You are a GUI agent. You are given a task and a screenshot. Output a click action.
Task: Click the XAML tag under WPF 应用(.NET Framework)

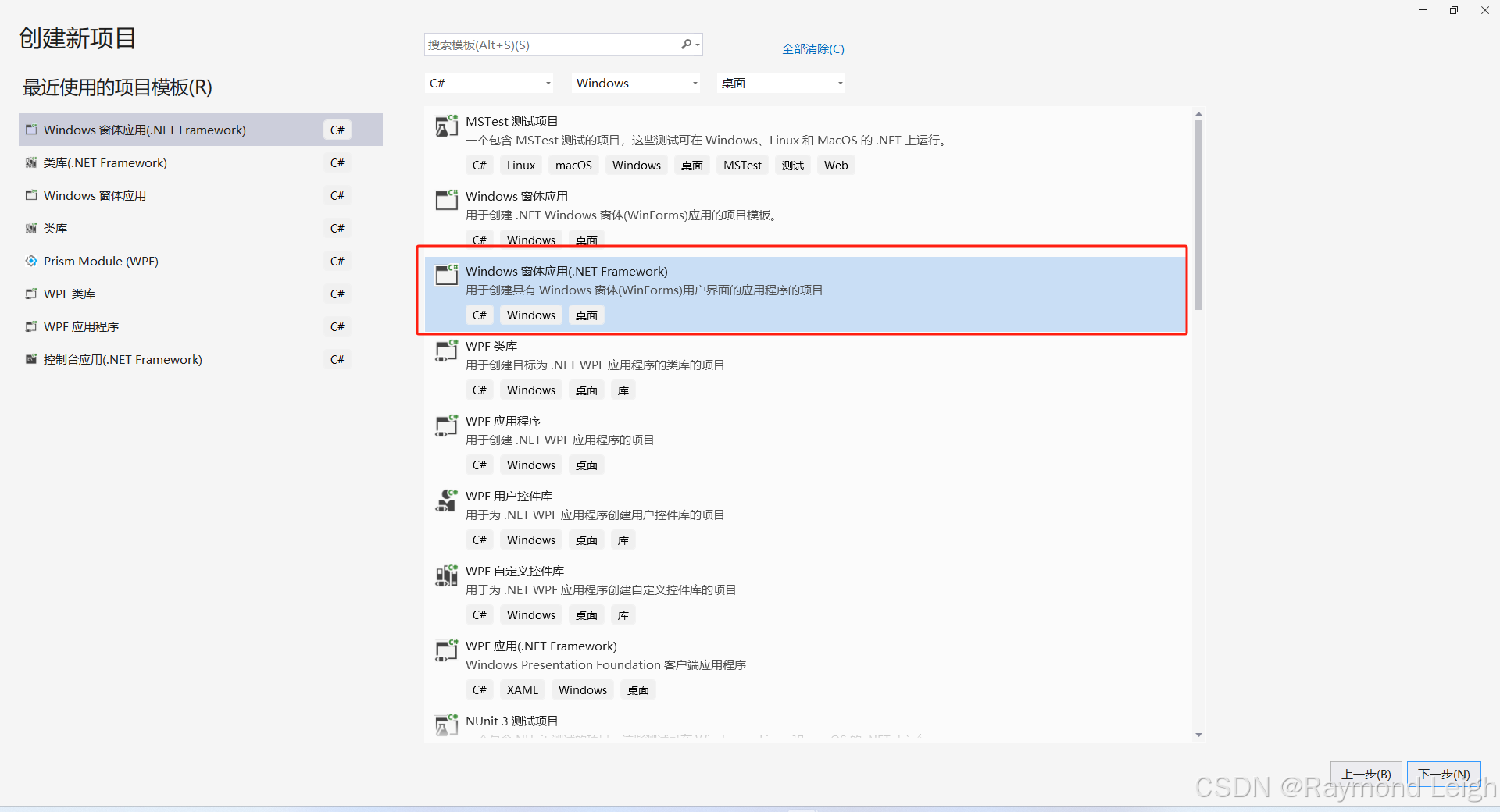523,689
